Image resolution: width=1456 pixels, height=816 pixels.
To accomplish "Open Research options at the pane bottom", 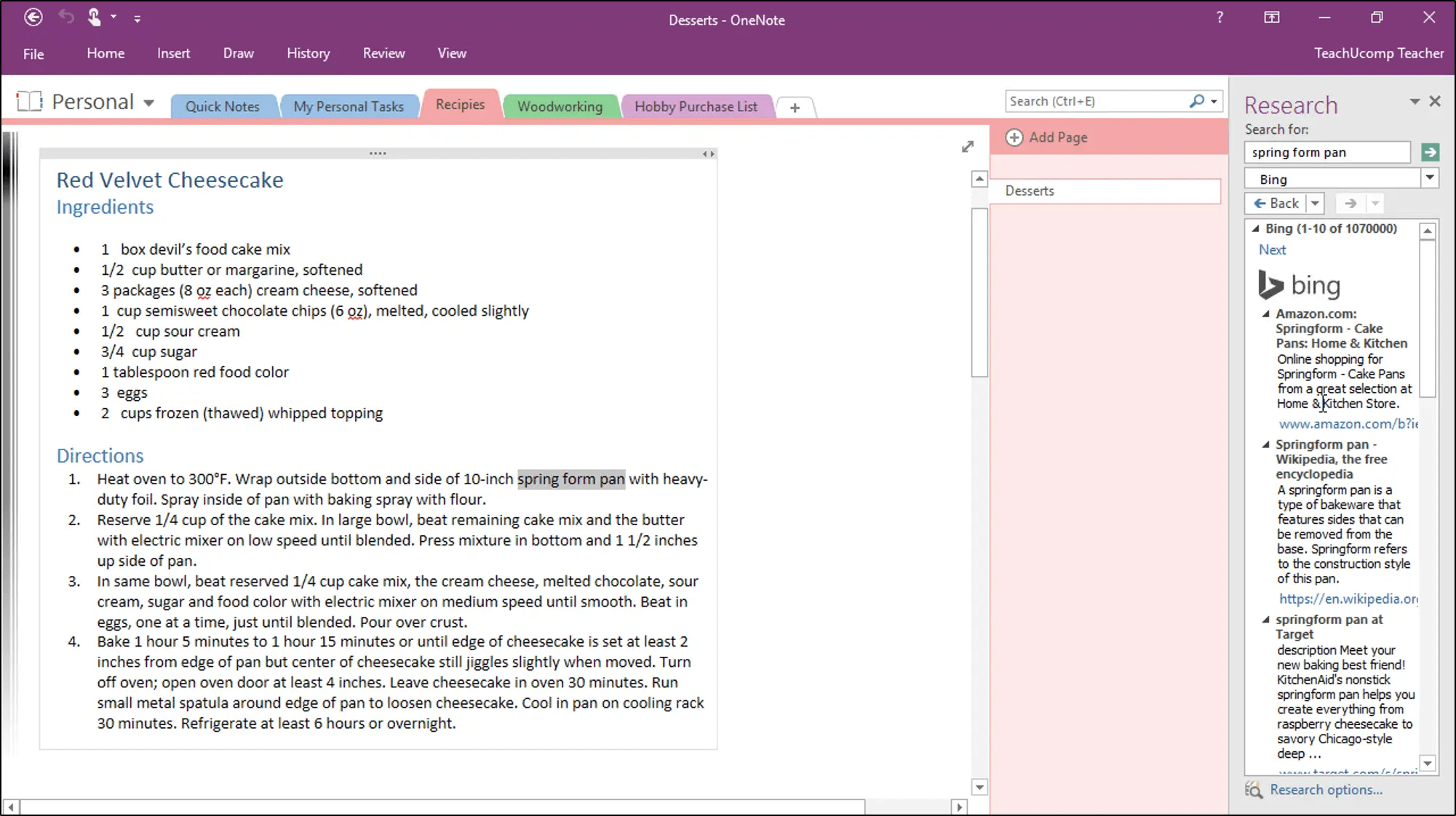I will click(x=1326, y=790).
